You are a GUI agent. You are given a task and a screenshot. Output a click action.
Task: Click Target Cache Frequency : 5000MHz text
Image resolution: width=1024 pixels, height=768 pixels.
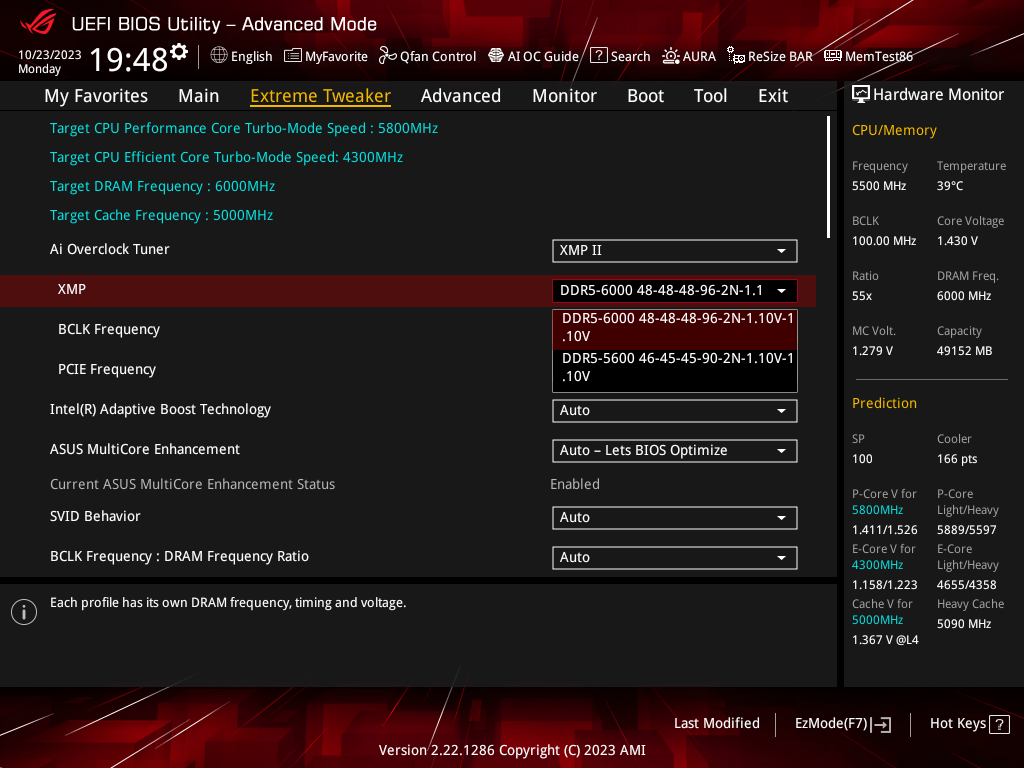coord(161,216)
